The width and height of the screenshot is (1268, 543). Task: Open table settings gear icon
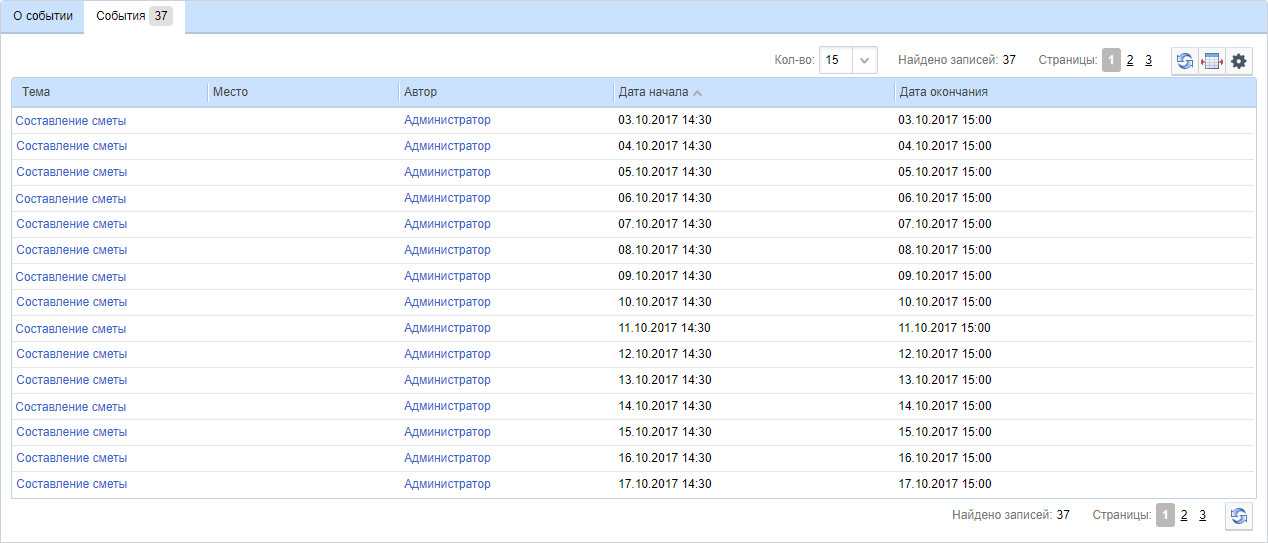pyautogui.click(x=1239, y=61)
